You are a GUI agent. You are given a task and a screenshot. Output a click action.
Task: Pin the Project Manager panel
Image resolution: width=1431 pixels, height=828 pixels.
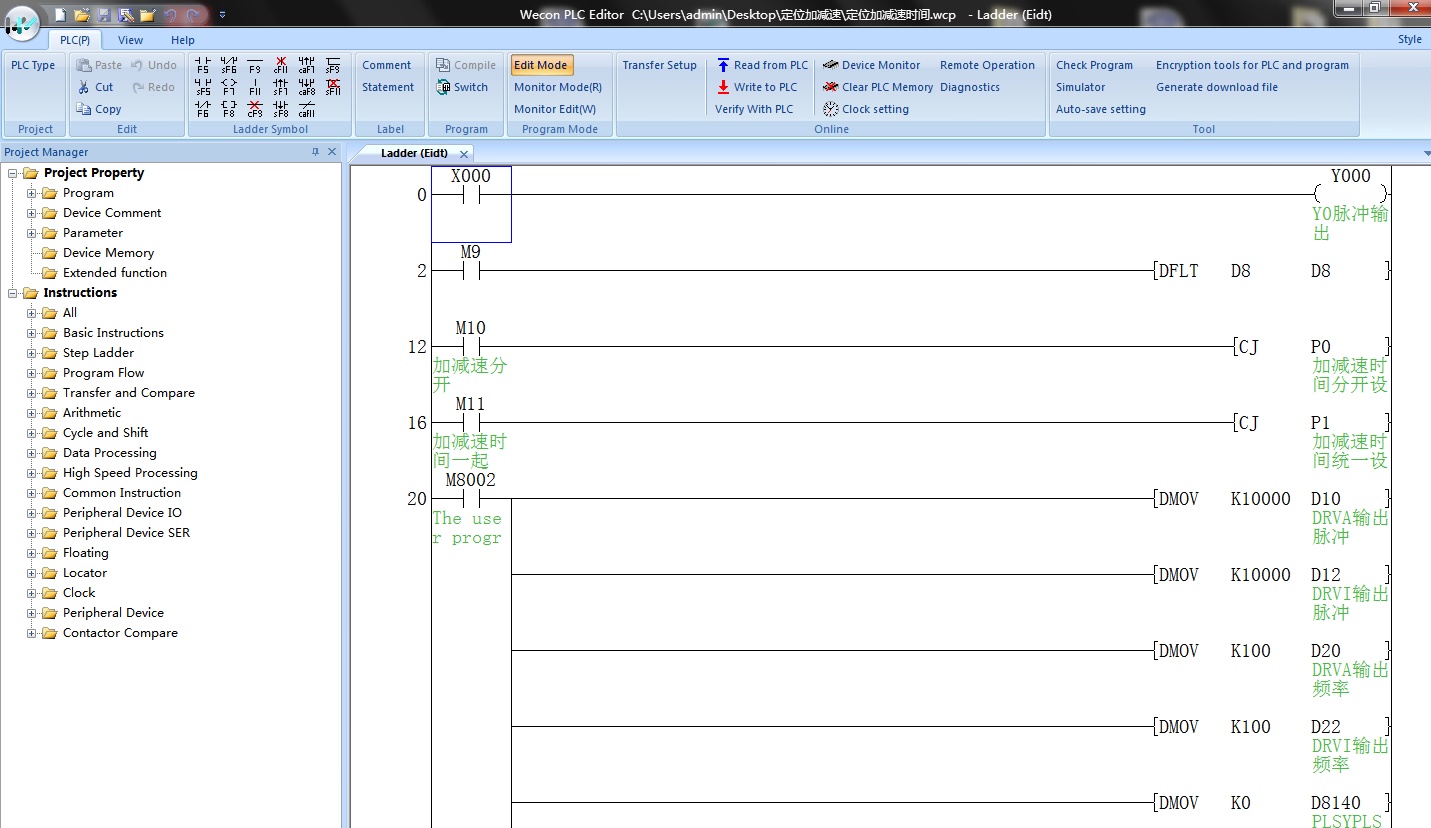pos(318,151)
